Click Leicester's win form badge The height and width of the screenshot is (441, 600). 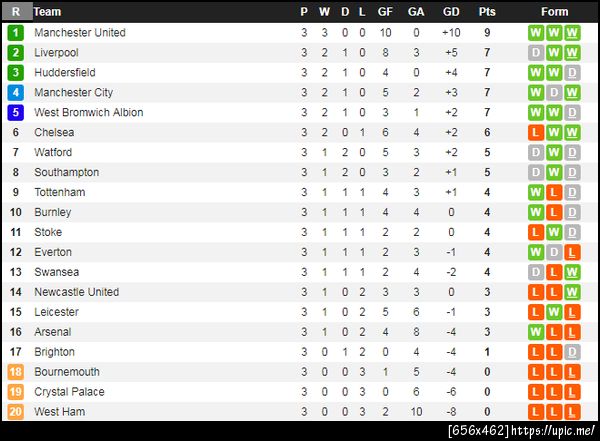pyautogui.click(x=554, y=312)
